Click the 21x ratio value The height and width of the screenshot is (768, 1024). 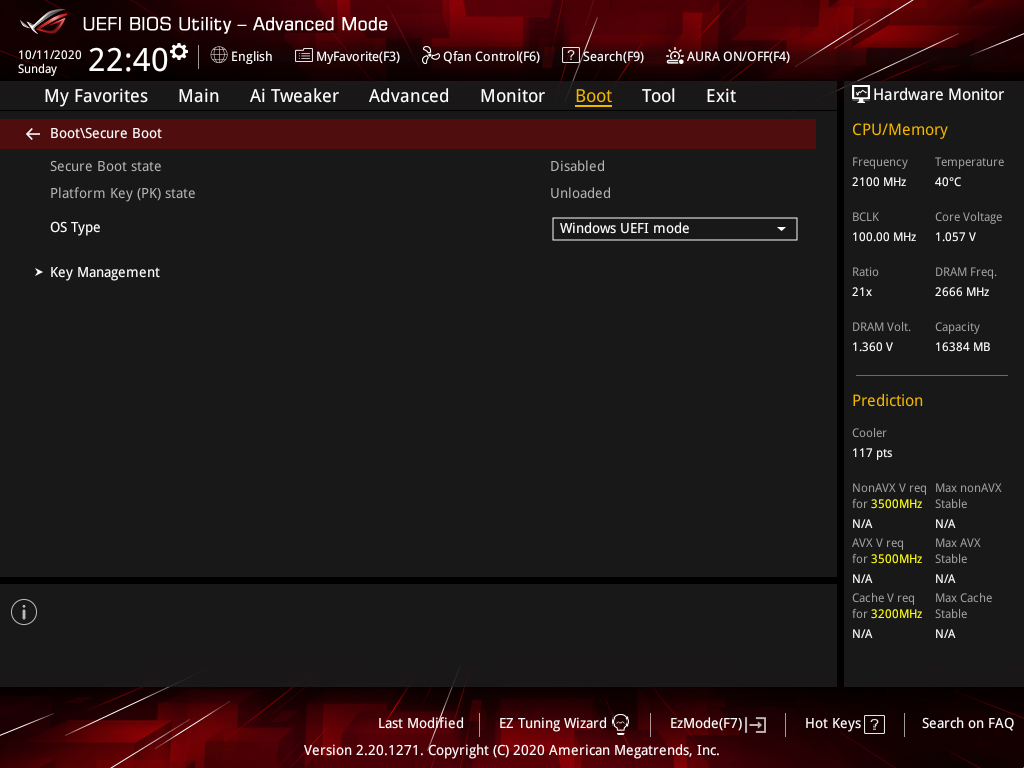(861, 292)
